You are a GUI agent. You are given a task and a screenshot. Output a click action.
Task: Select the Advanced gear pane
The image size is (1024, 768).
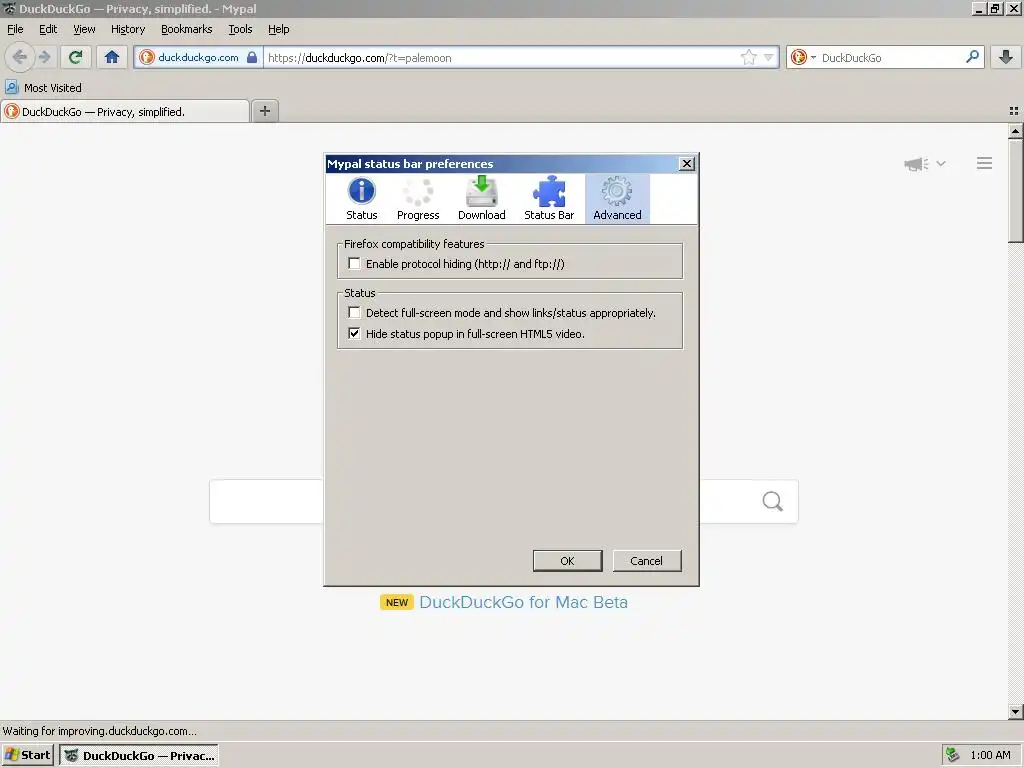[x=617, y=199]
